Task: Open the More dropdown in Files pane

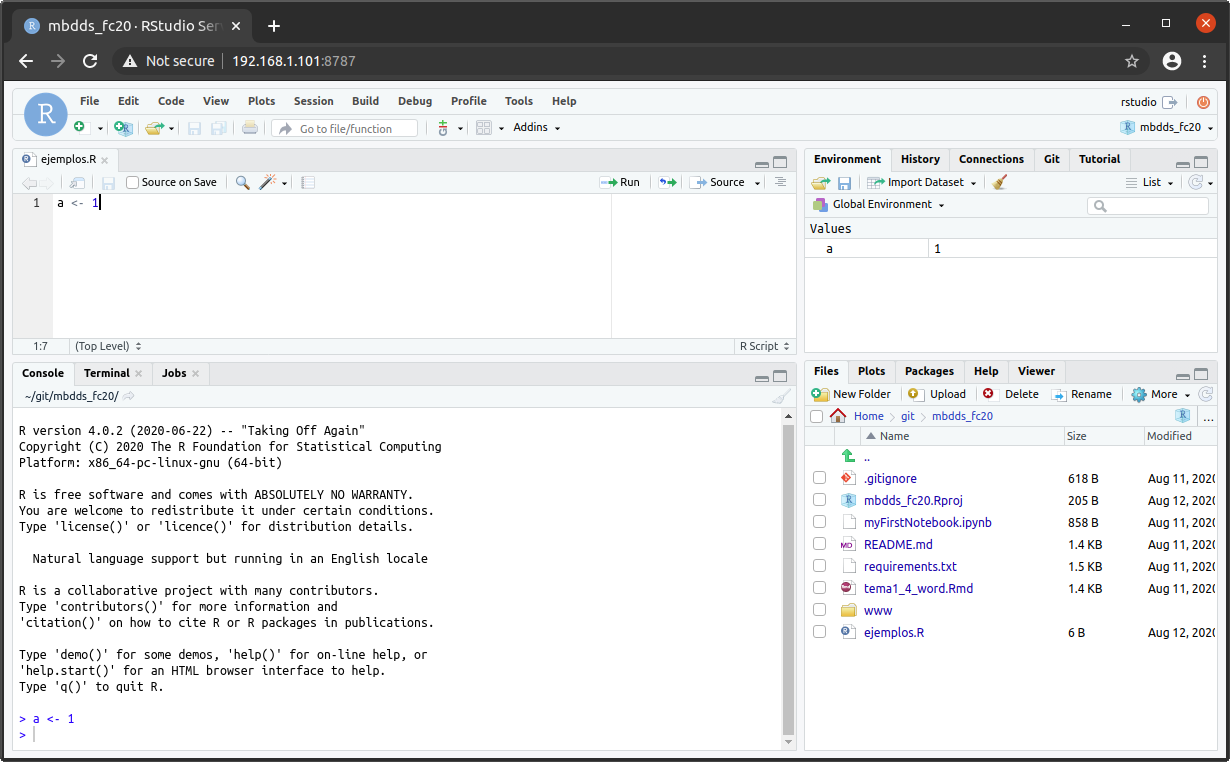Action: click(x=1161, y=394)
